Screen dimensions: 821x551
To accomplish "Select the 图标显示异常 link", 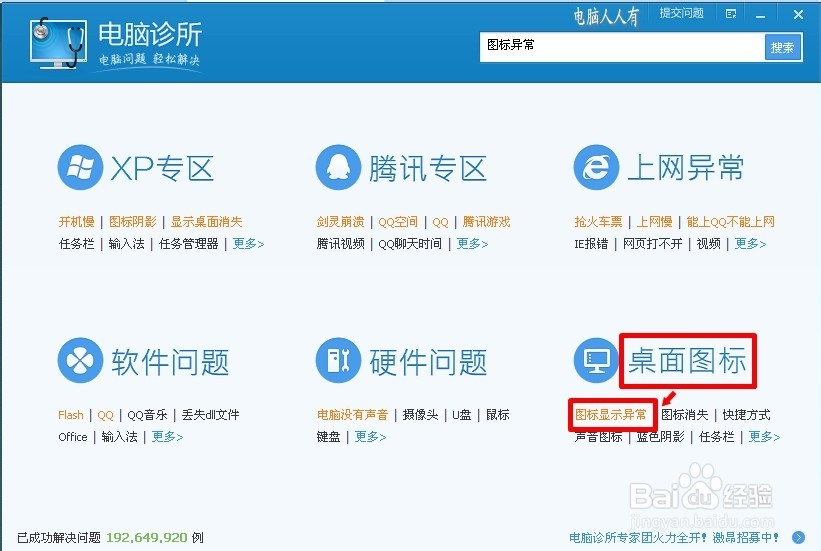I will tap(611, 415).
